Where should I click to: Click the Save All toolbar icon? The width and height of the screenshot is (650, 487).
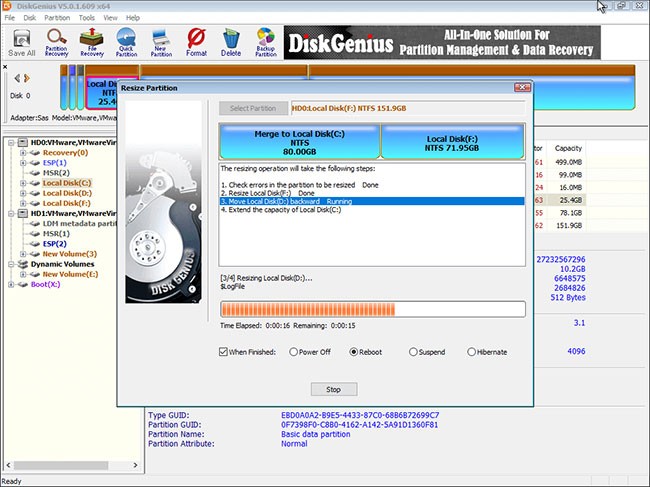click(x=21, y=42)
